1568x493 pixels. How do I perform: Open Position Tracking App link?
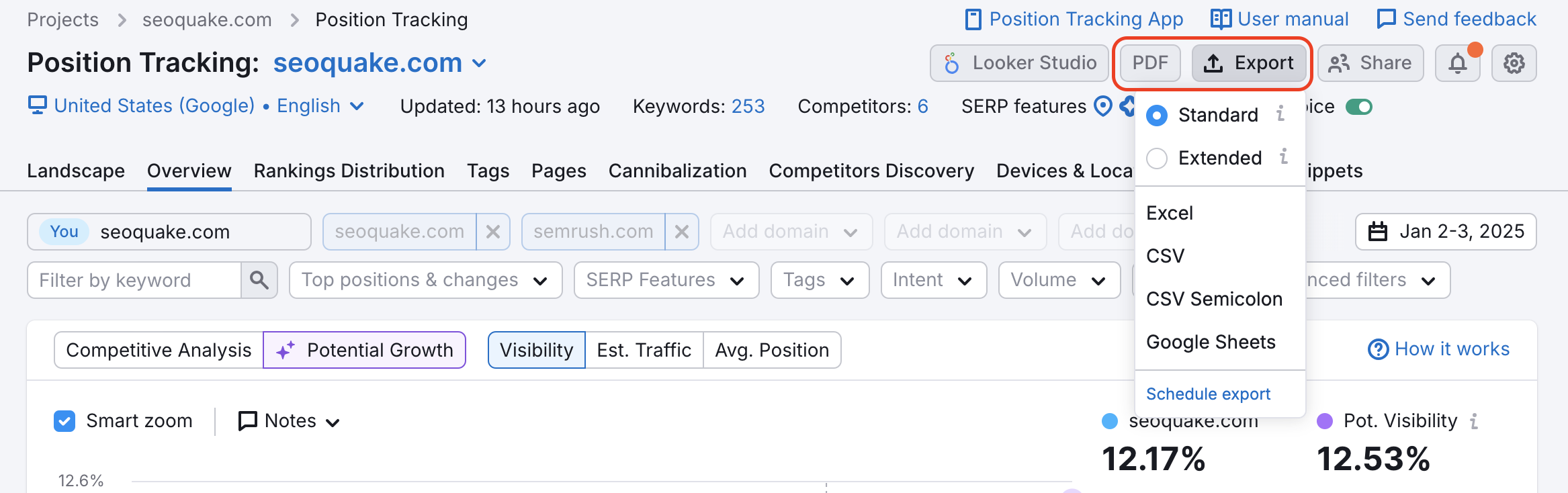1074,19
